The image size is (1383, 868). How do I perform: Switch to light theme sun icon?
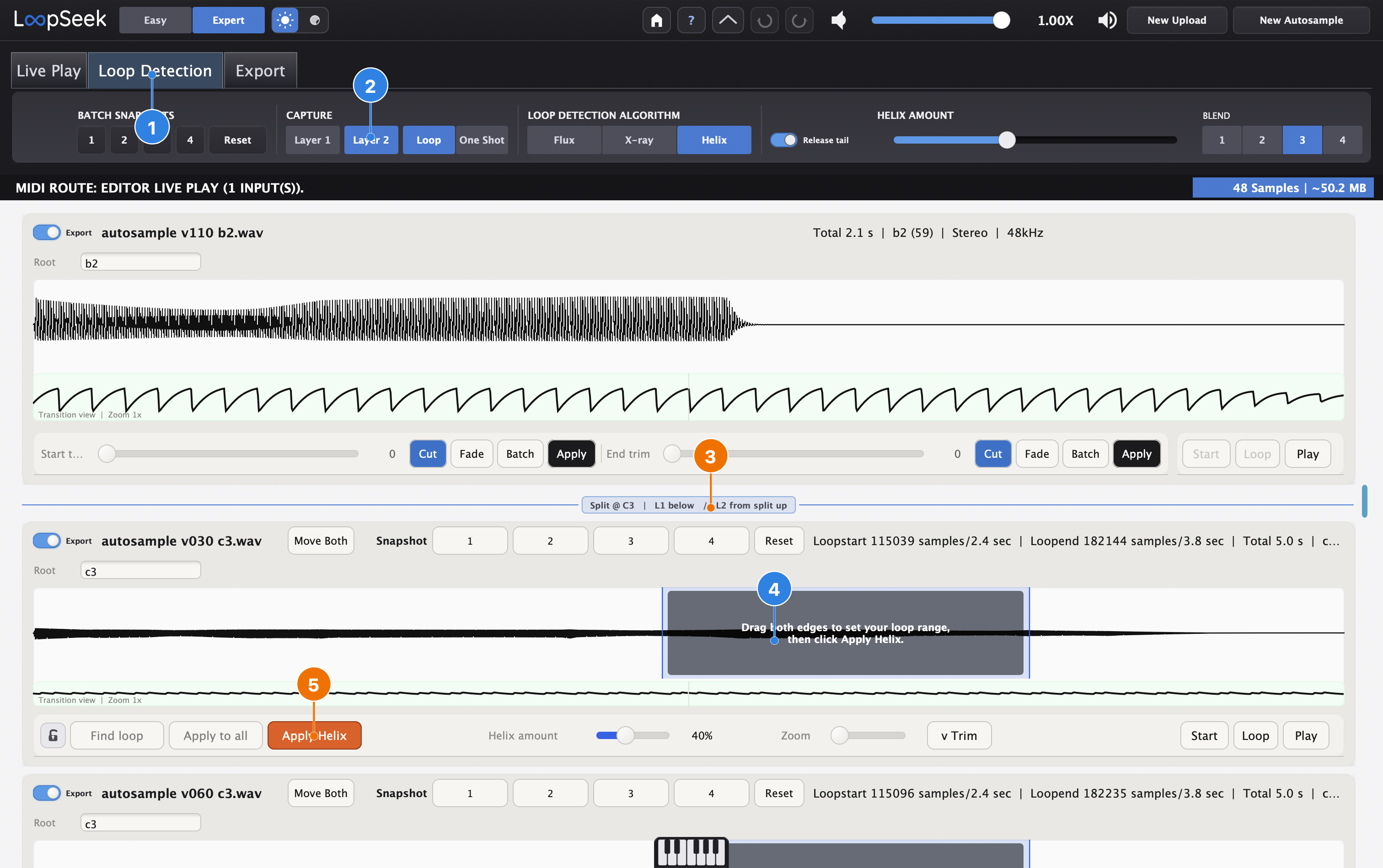[285, 20]
